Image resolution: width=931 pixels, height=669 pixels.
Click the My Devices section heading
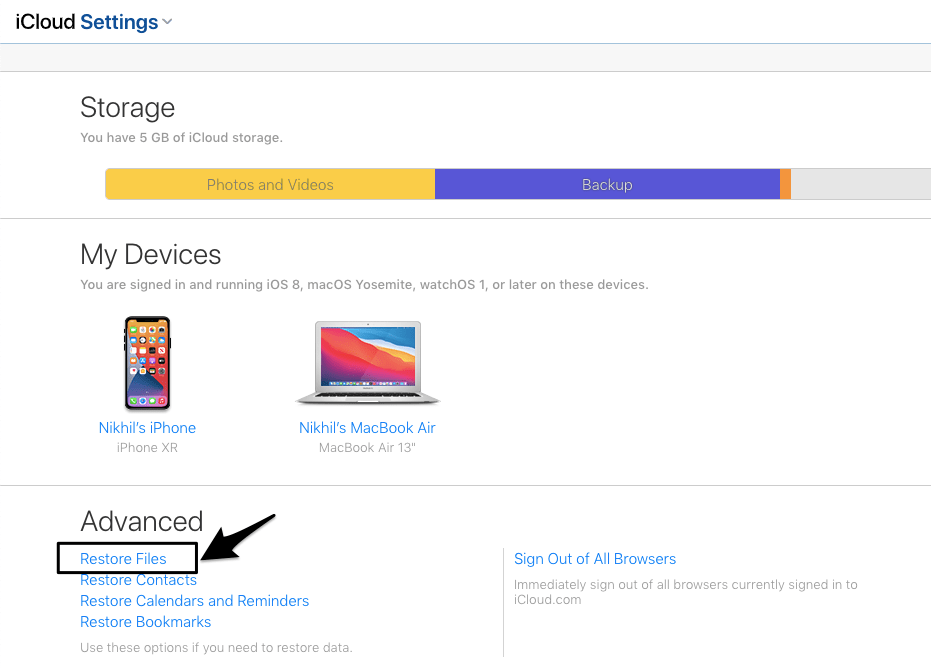click(151, 255)
